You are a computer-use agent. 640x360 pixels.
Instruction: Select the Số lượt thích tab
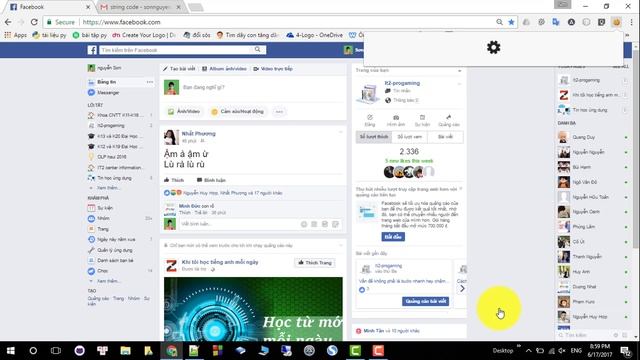point(373,137)
